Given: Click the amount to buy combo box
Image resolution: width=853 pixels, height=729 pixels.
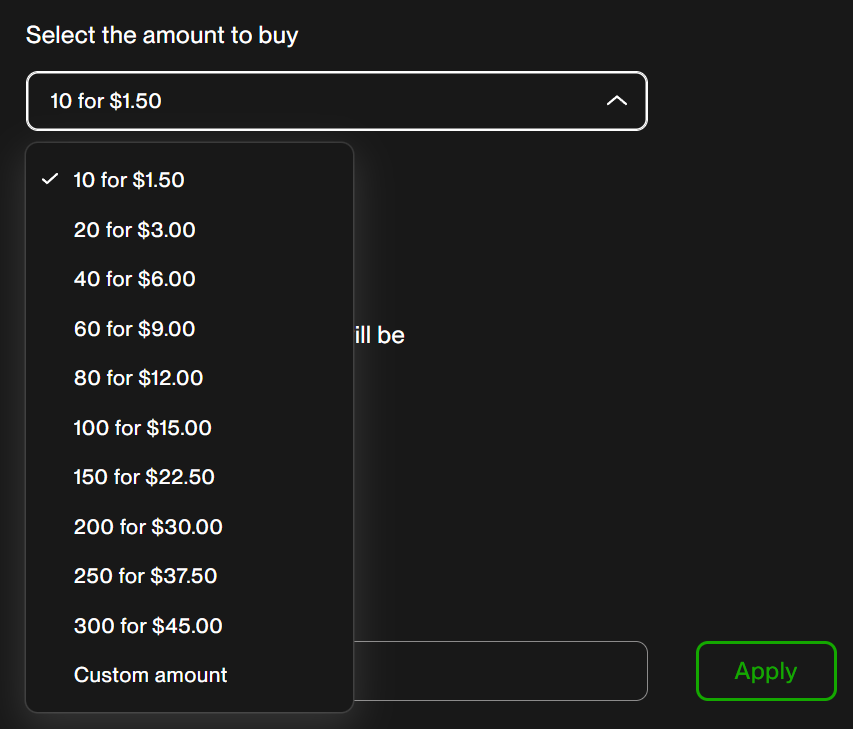Looking at the screenshot, I should pos(336,101).
